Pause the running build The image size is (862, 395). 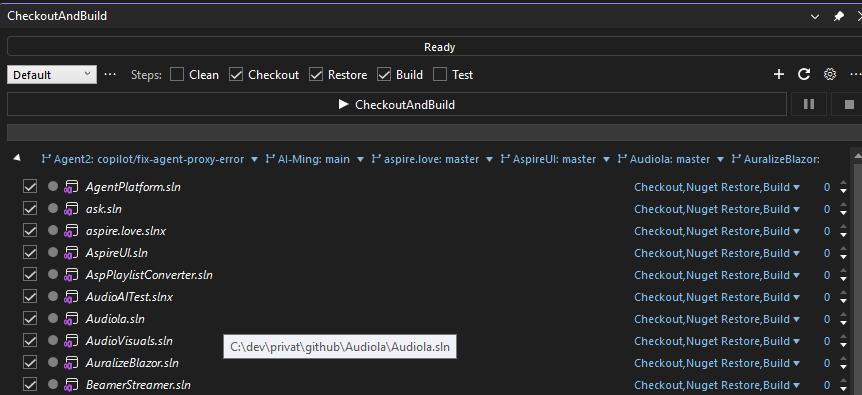pos(809,104)
